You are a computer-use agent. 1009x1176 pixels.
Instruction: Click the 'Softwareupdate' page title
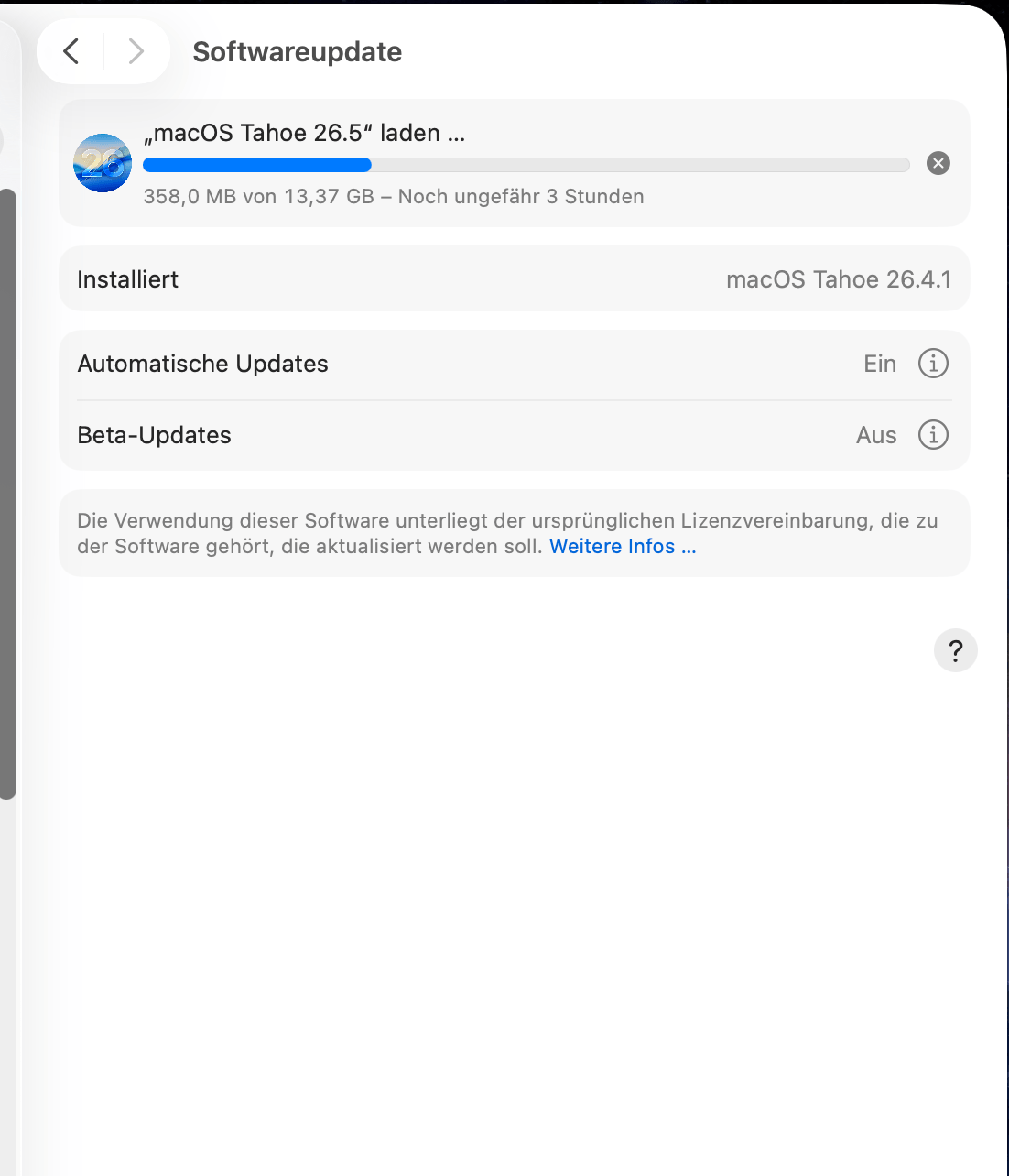click(x=298, y=52)
